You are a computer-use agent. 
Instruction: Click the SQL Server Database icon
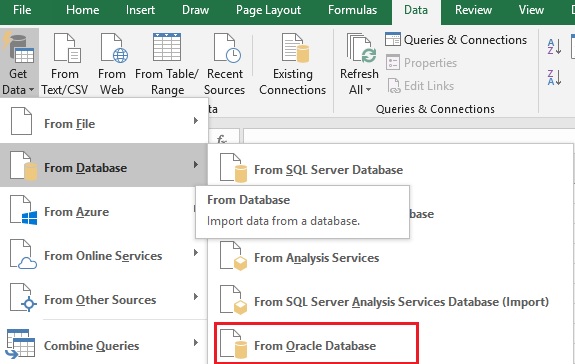pyautogui.click(x=233, y=168)
